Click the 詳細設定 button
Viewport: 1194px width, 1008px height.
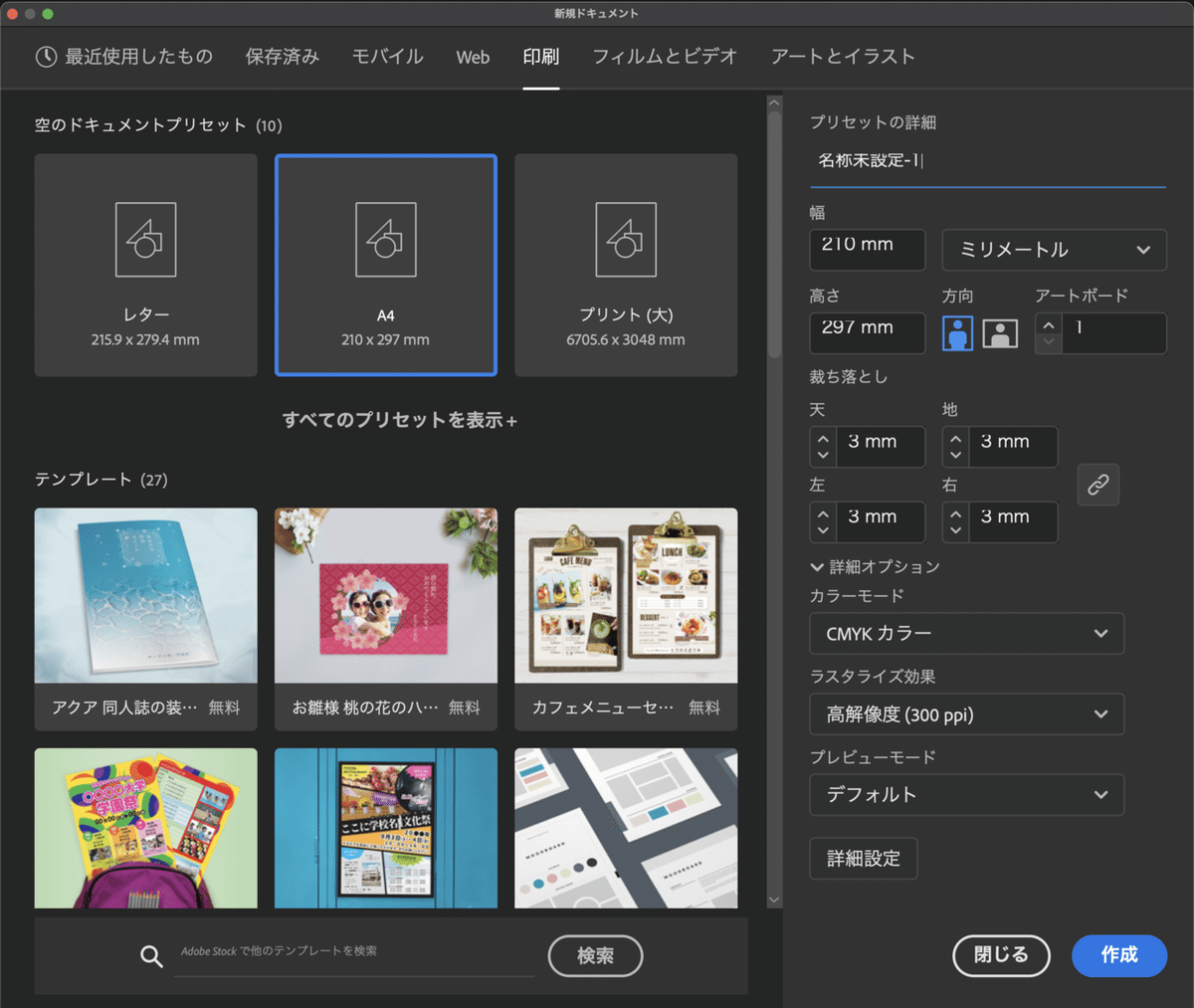coord(864,859)
